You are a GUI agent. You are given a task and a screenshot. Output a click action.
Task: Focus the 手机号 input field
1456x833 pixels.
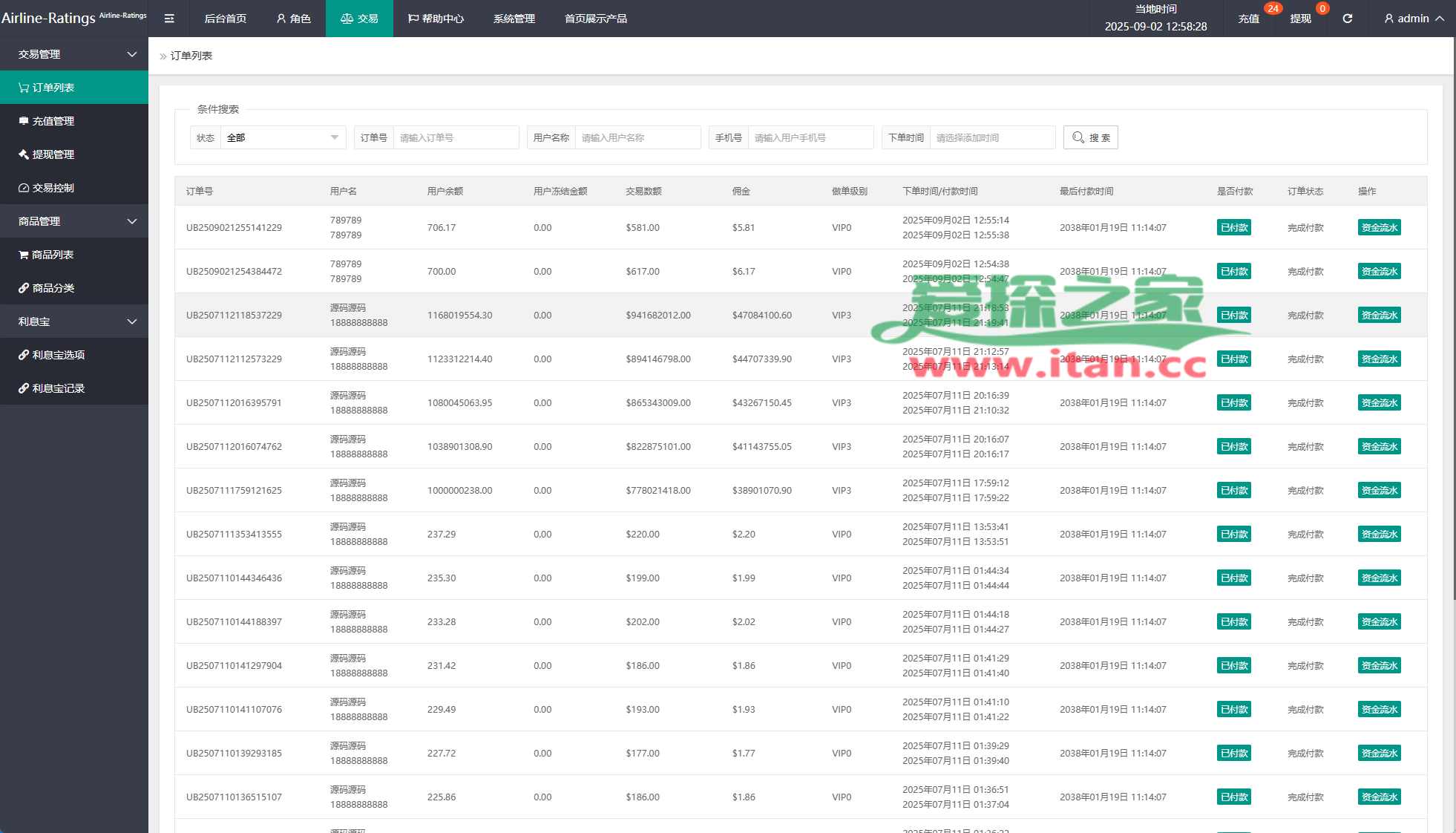(810, 137)
